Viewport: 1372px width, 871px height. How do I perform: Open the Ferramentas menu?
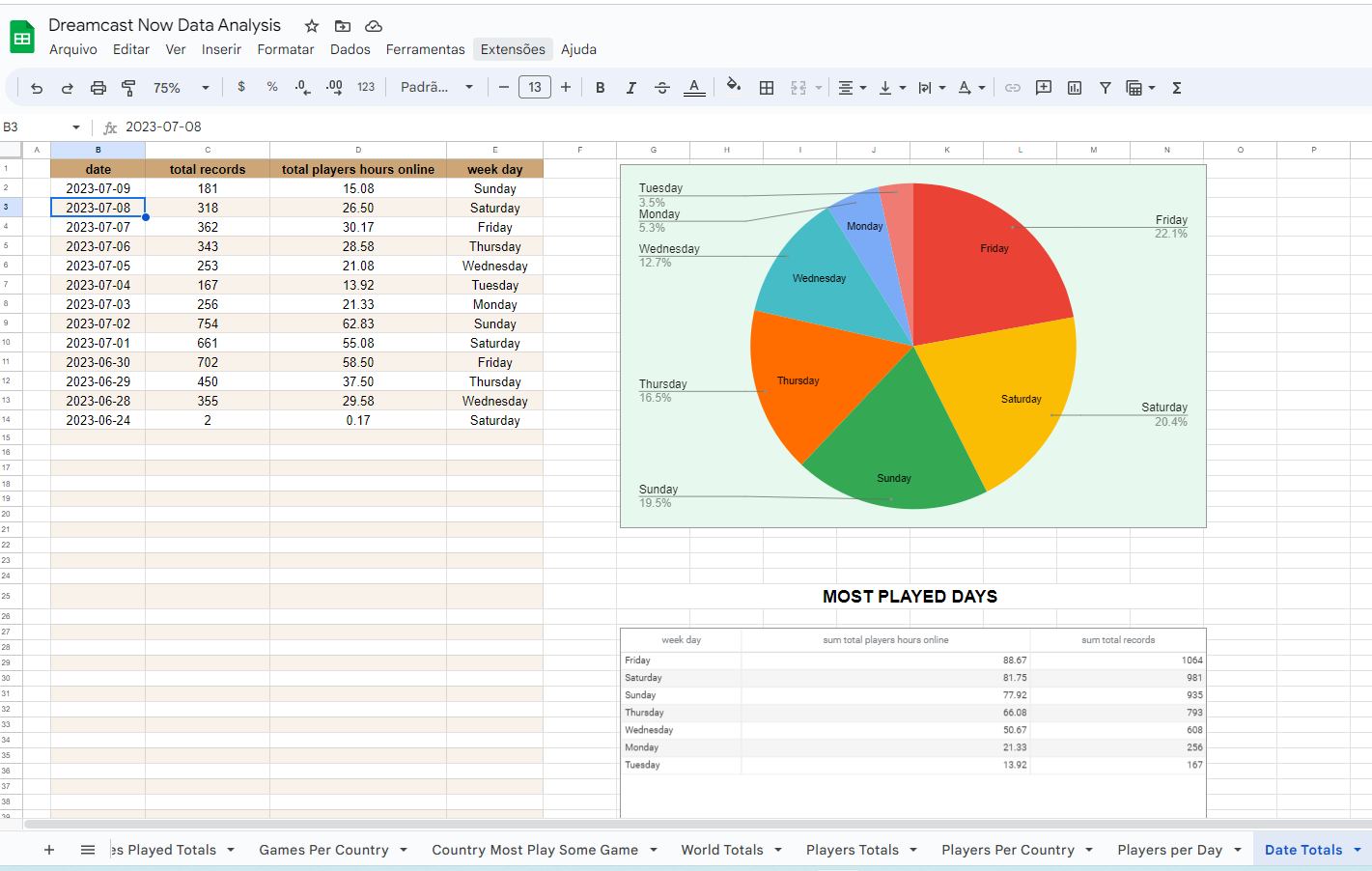tap(426, 49)
